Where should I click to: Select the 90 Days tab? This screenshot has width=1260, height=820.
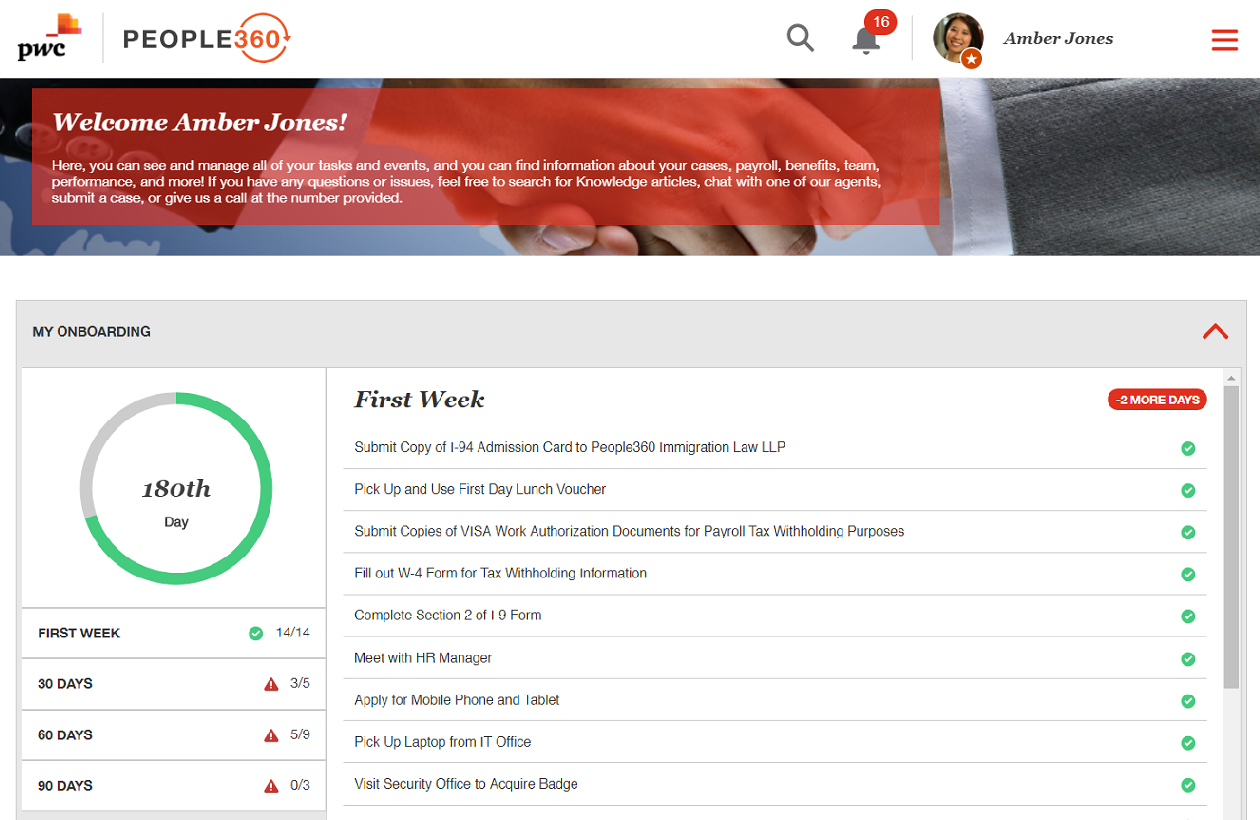pyautogui.click(x=66, y=786)
